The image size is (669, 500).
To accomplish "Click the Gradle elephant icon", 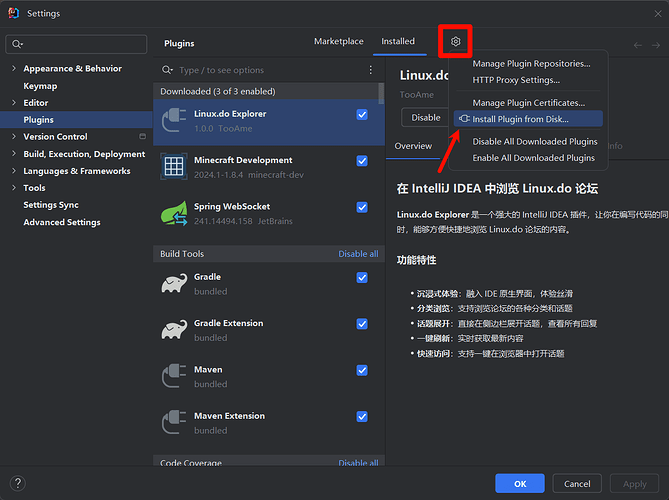I will tap(174, 283).
